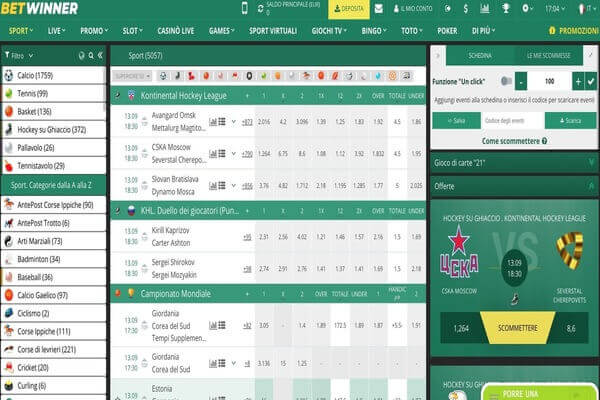The width and height of the screenshot is (600, 400).
Task: Open statistics icon for Giordania Tempi Supplementari match
Action: 213,325
